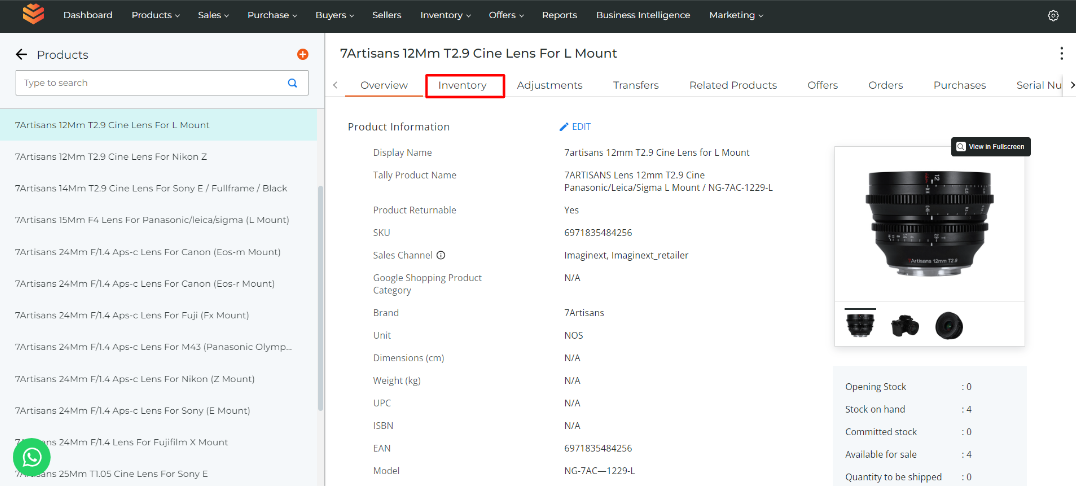Go back using Products arrow icon
The width and height of the screenshot is (1076, 487).
[x=21, y=55]
